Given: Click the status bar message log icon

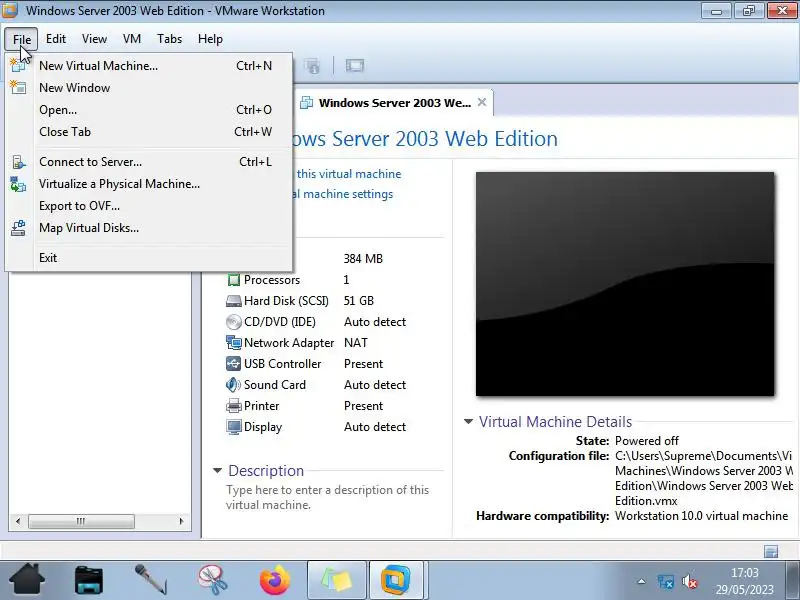Looking at the screenshot, I should point(771,551).
